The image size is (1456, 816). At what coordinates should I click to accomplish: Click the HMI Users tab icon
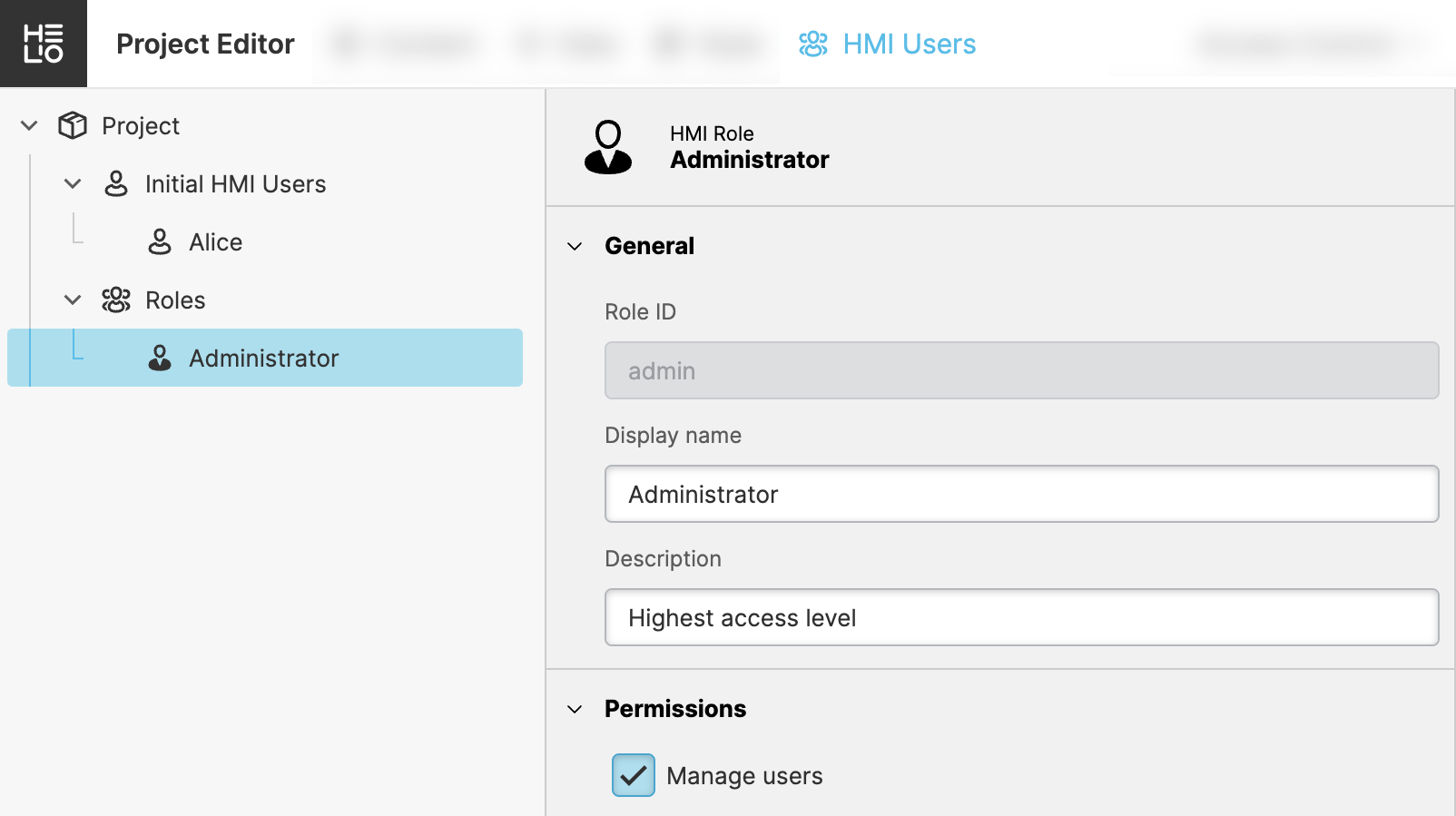click(812, 44)
